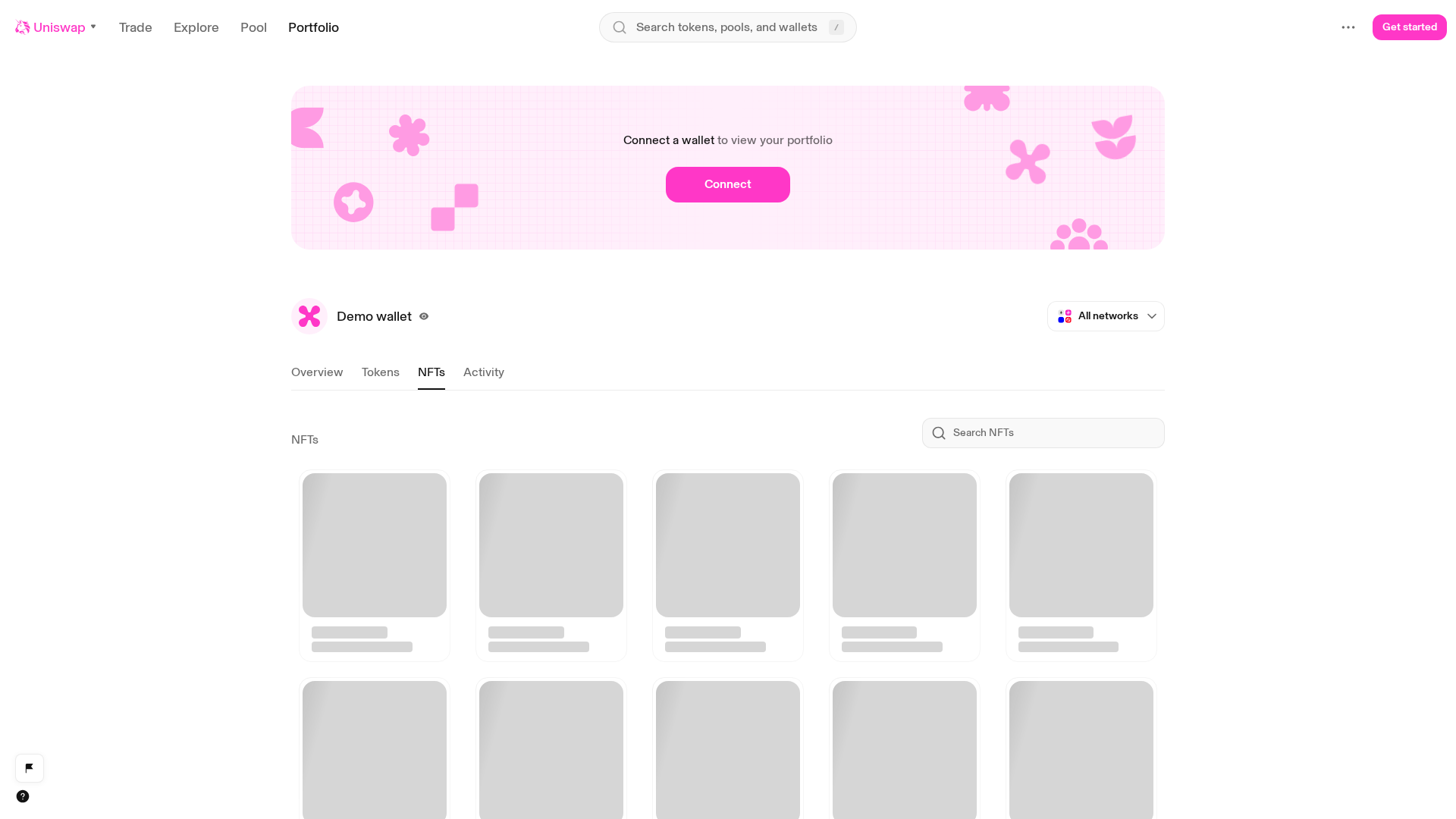The image size is (1456, 819).
Task: Toggle the eye icon beside Demo wallet
Action: 424,316
